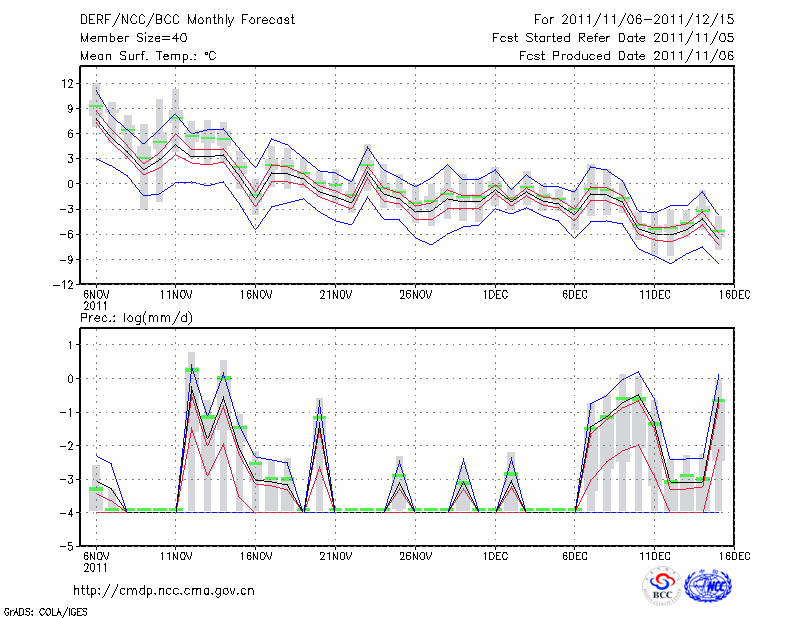Click the Fcst Produced Date line
The height and width of the screenshot is (618, 800).
coord(626,55)
